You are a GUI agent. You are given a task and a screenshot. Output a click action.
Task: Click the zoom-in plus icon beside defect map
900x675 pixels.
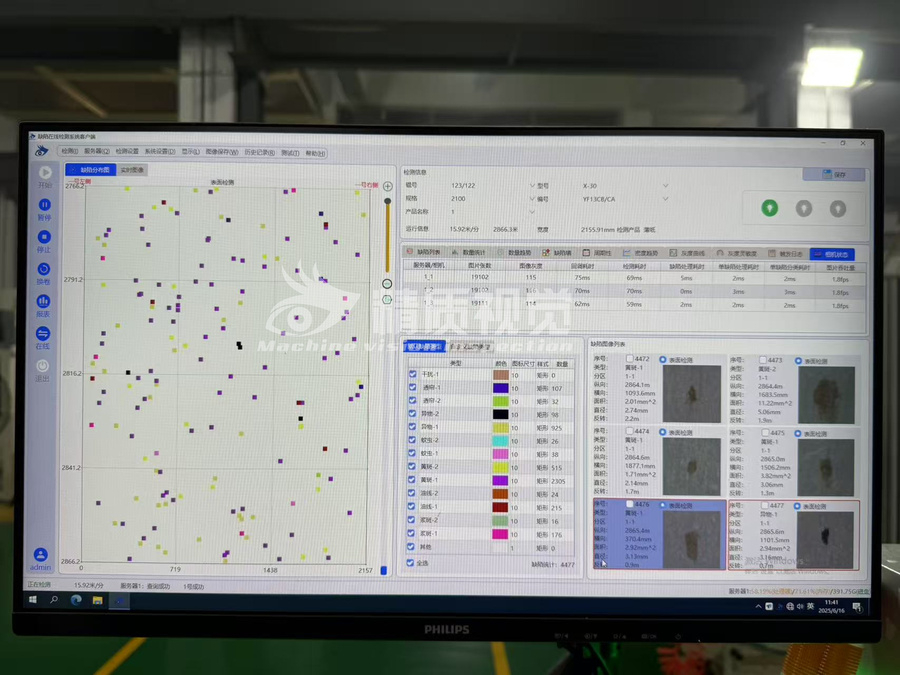388,200
